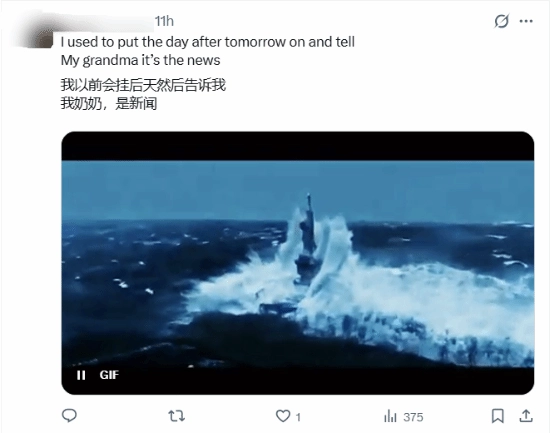This screenshot has width=550, height=433.
Task: Open the post via the 11h timestamp
Action: [164, 21]
